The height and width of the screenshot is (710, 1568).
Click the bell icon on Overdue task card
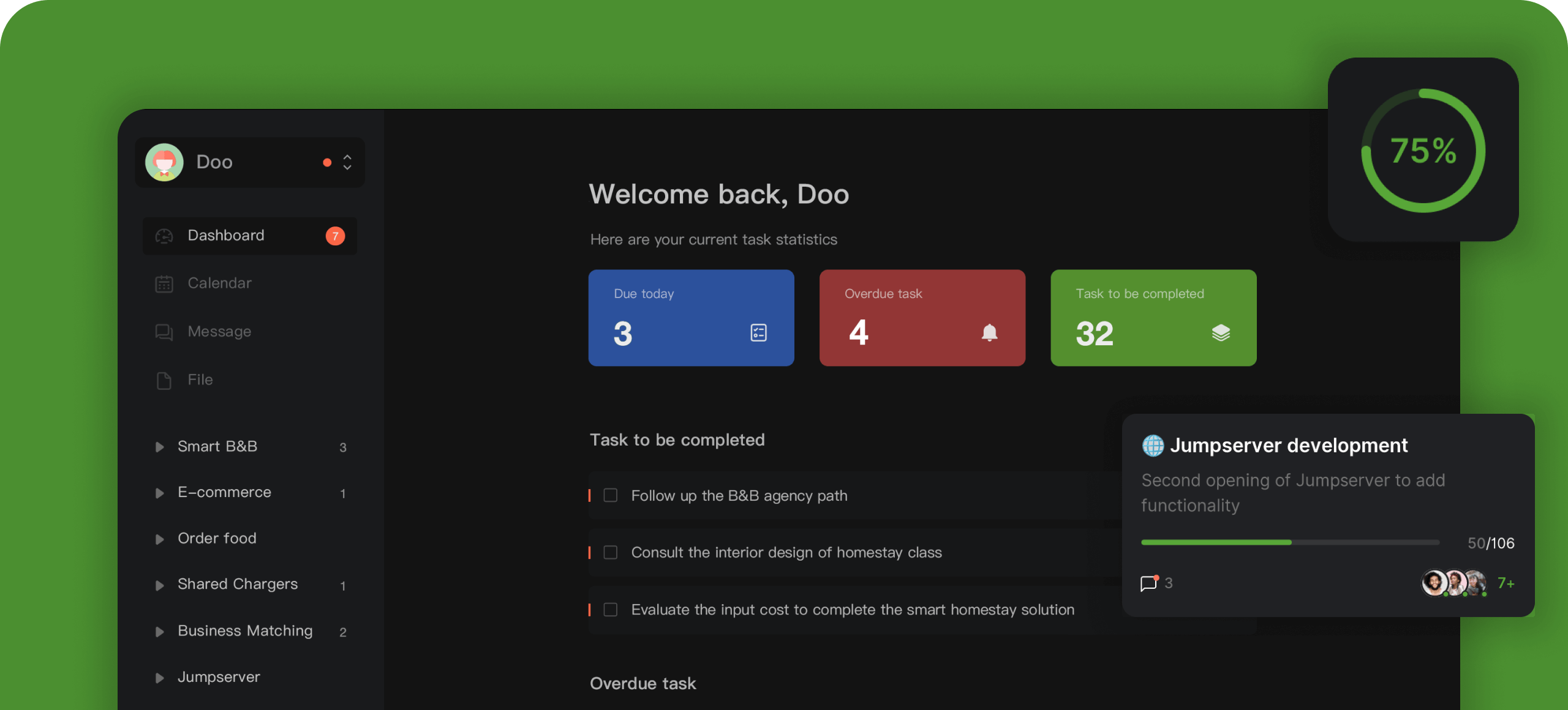click(x=989, y=332)
